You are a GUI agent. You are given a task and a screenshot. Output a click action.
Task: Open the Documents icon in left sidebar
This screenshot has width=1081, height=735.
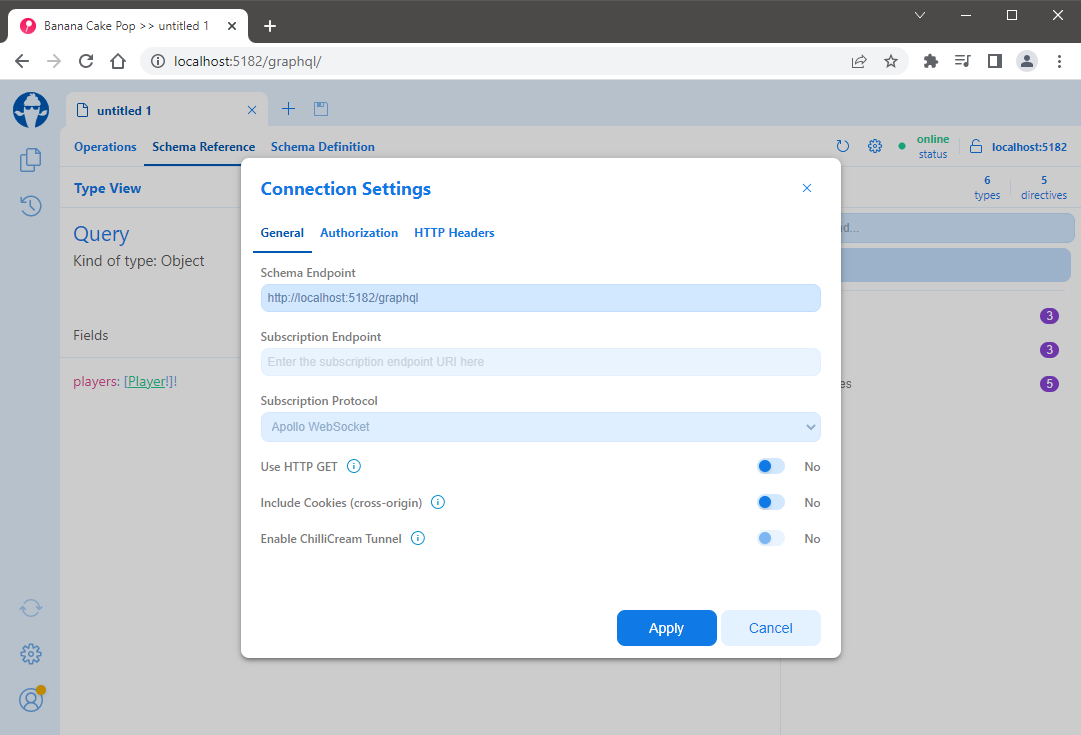point(31,159)
